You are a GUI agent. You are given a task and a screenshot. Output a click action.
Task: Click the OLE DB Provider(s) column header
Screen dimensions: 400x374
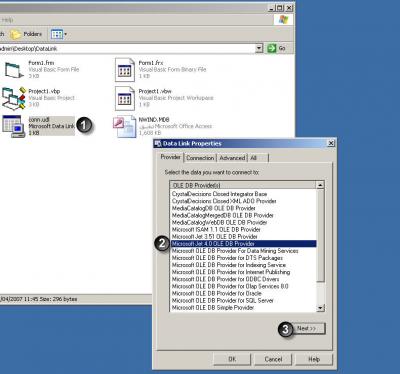[x=243, y=185]
